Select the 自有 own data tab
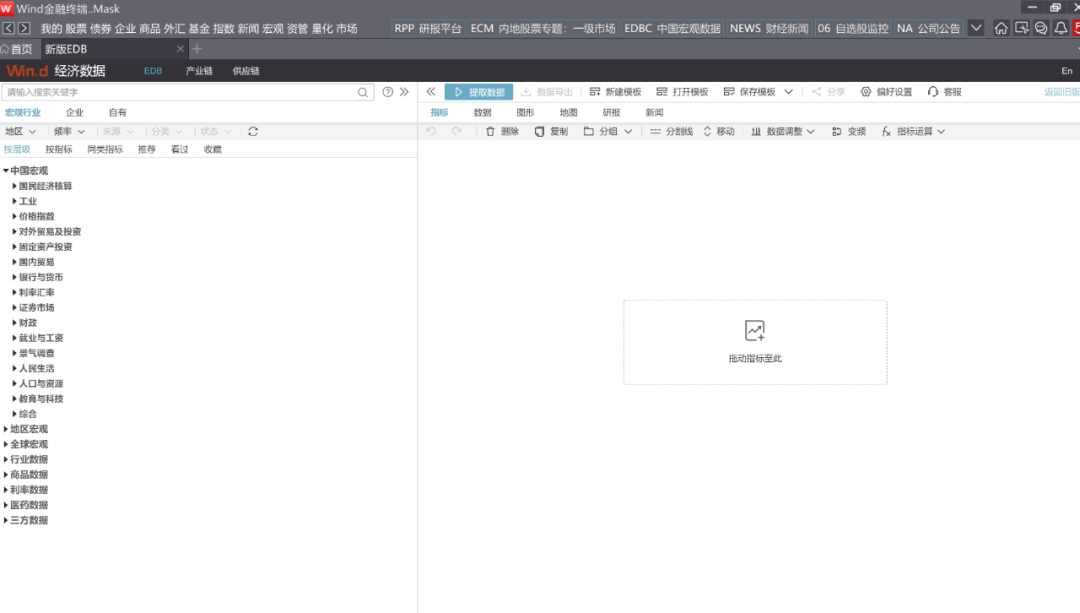 point(118,112)
